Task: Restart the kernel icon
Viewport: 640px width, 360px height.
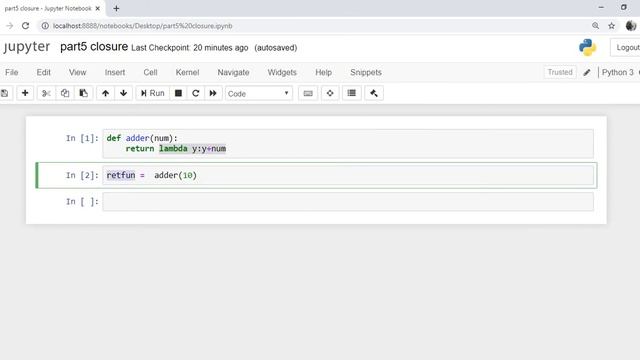Action: point(196,93)
